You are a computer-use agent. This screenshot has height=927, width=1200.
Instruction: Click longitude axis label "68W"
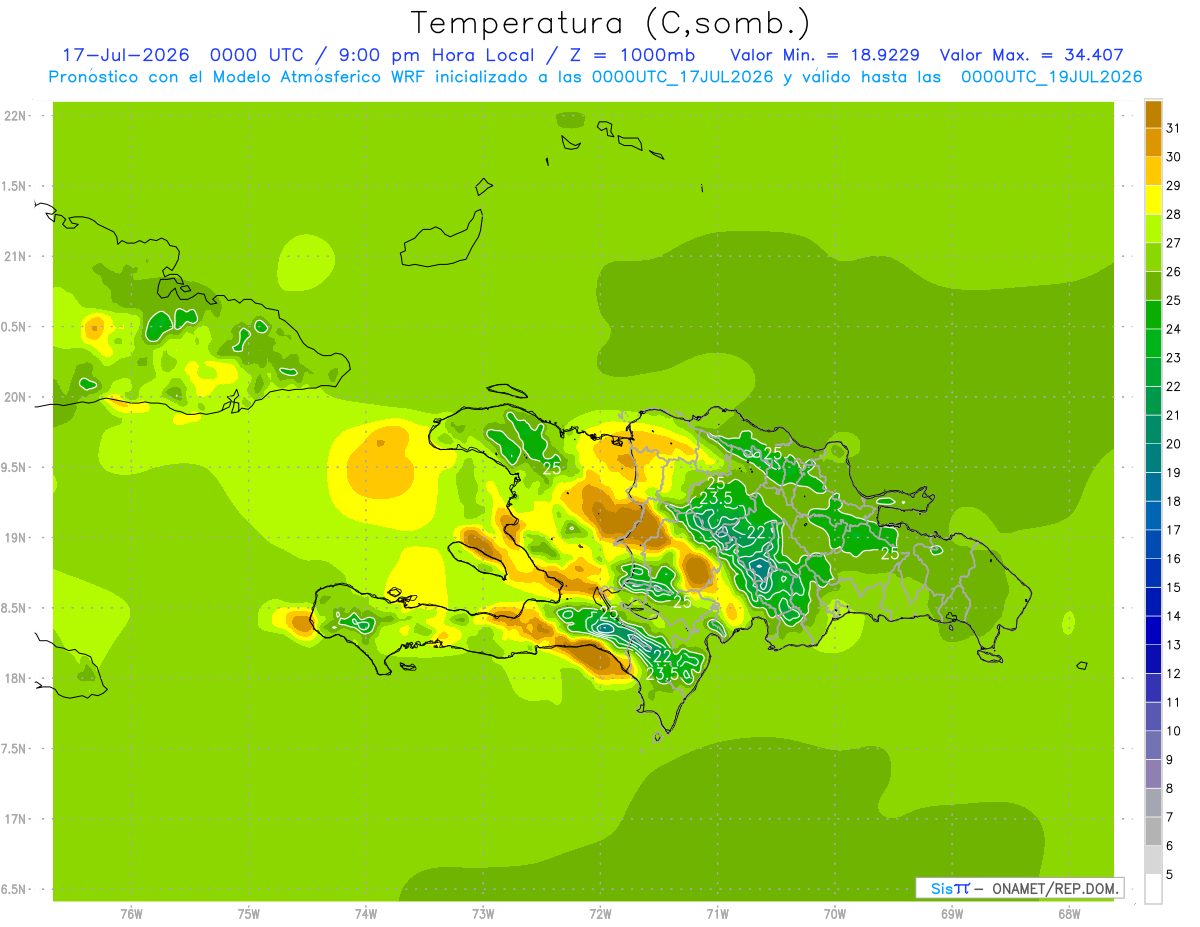coord(1069,913)
